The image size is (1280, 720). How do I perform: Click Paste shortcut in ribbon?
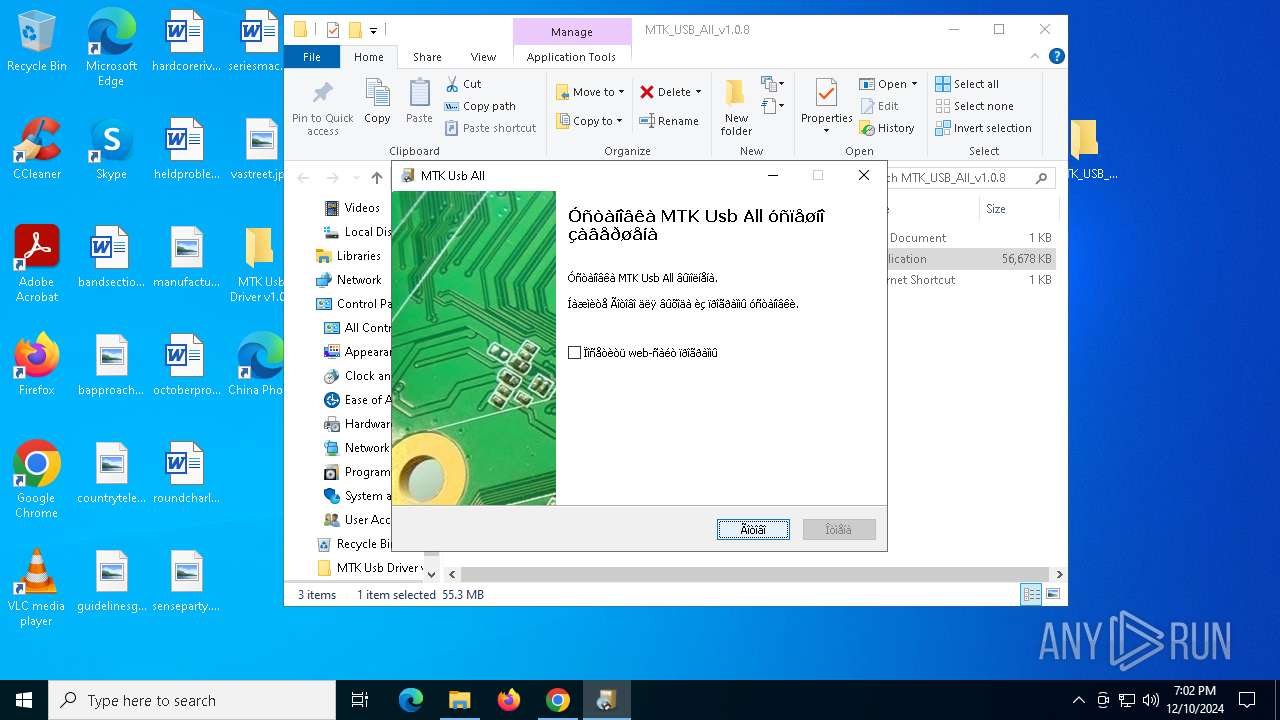tap(491, 128)
